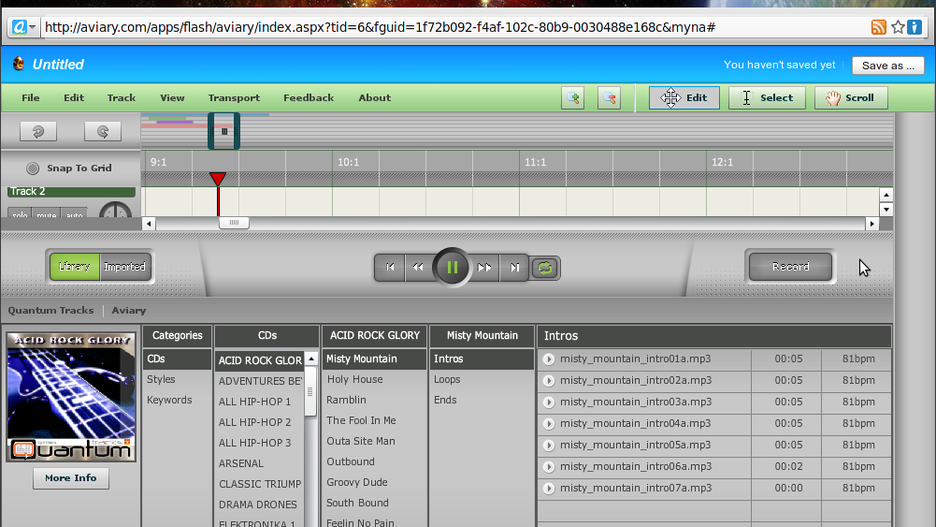This screenshot has width=936, height=527.
Task: Preview misty_mountain_intro07a.mp3 play icon
Action: (x=549, y=488)
